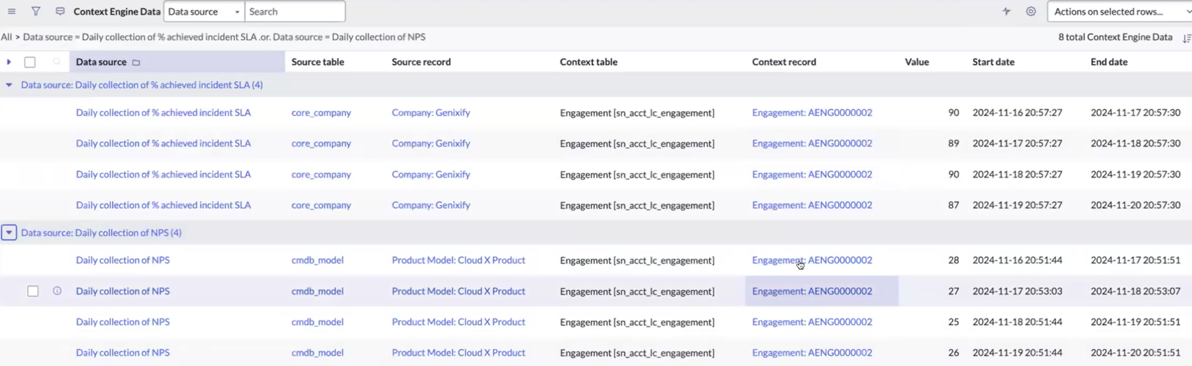Open Product Model: Cloud X Product in value 25 row
Screen dimensions: 1192x366
(458, 322)
